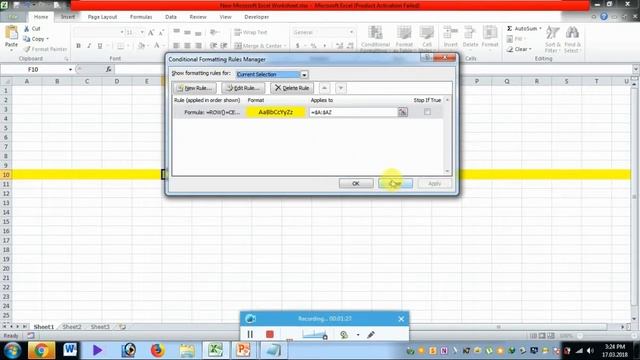Toggle Italic formatting
The height and width of the screenshot is (360, 640).
89,46
